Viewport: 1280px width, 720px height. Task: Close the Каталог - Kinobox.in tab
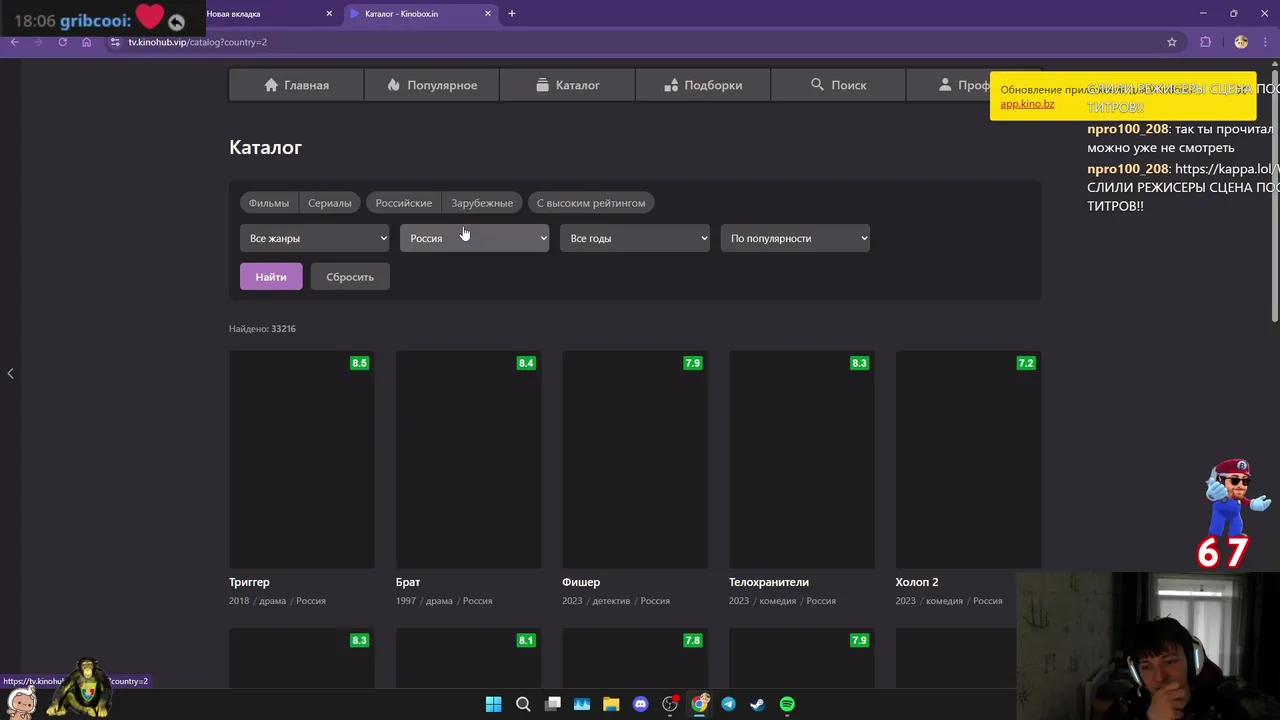pyautogui.click(x=488, y=14)
